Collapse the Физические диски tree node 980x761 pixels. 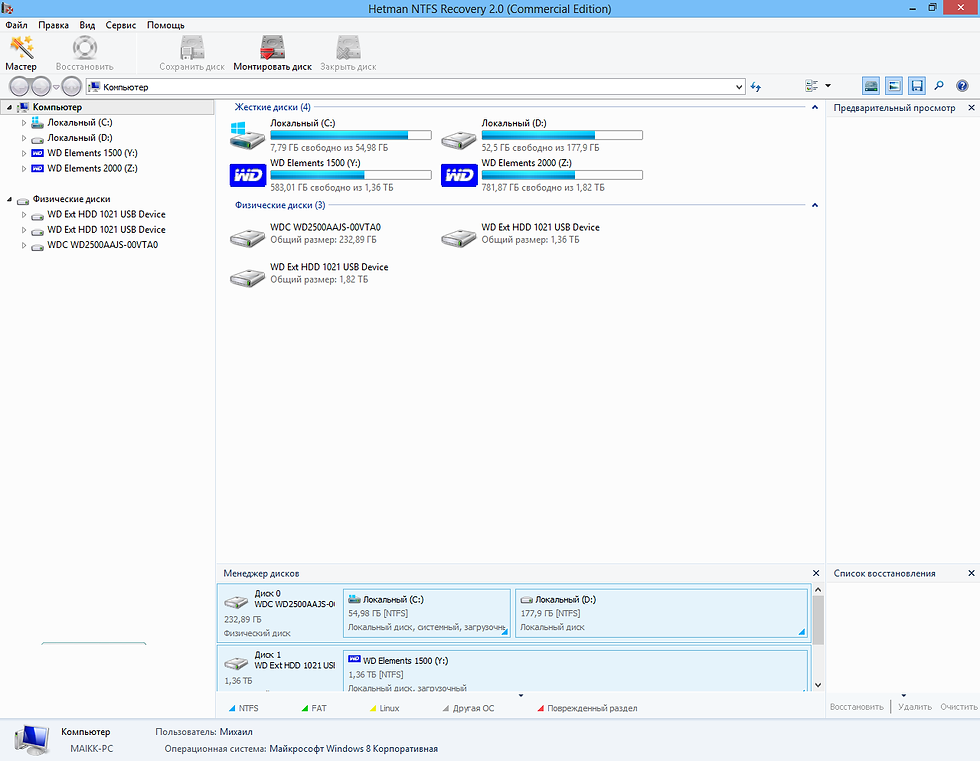pyautogui.click(x=9, y=199)
